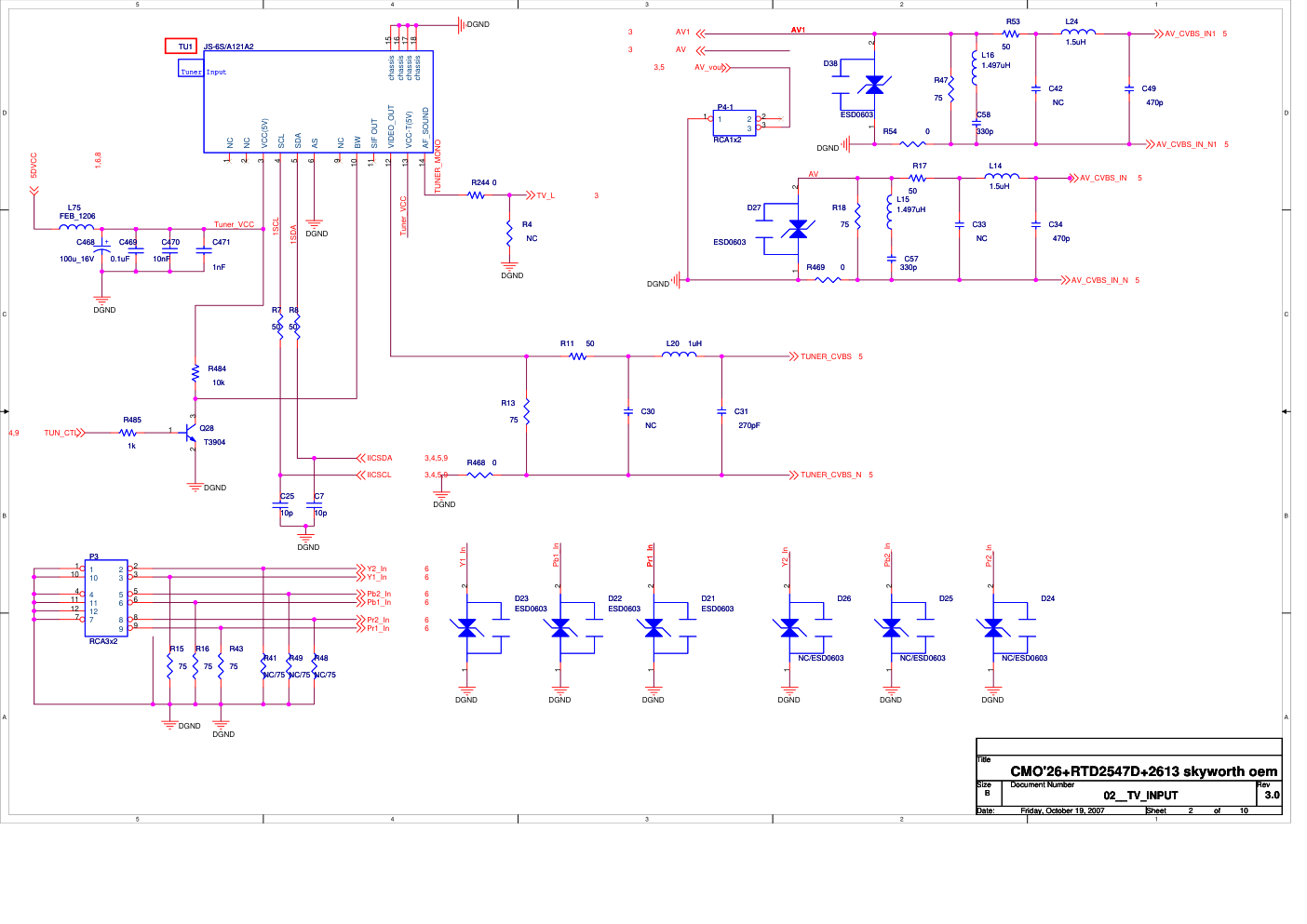Click the R484 10k resistor symbol
This screenshot has height=924, width=1307.
[x=195, y=373]
